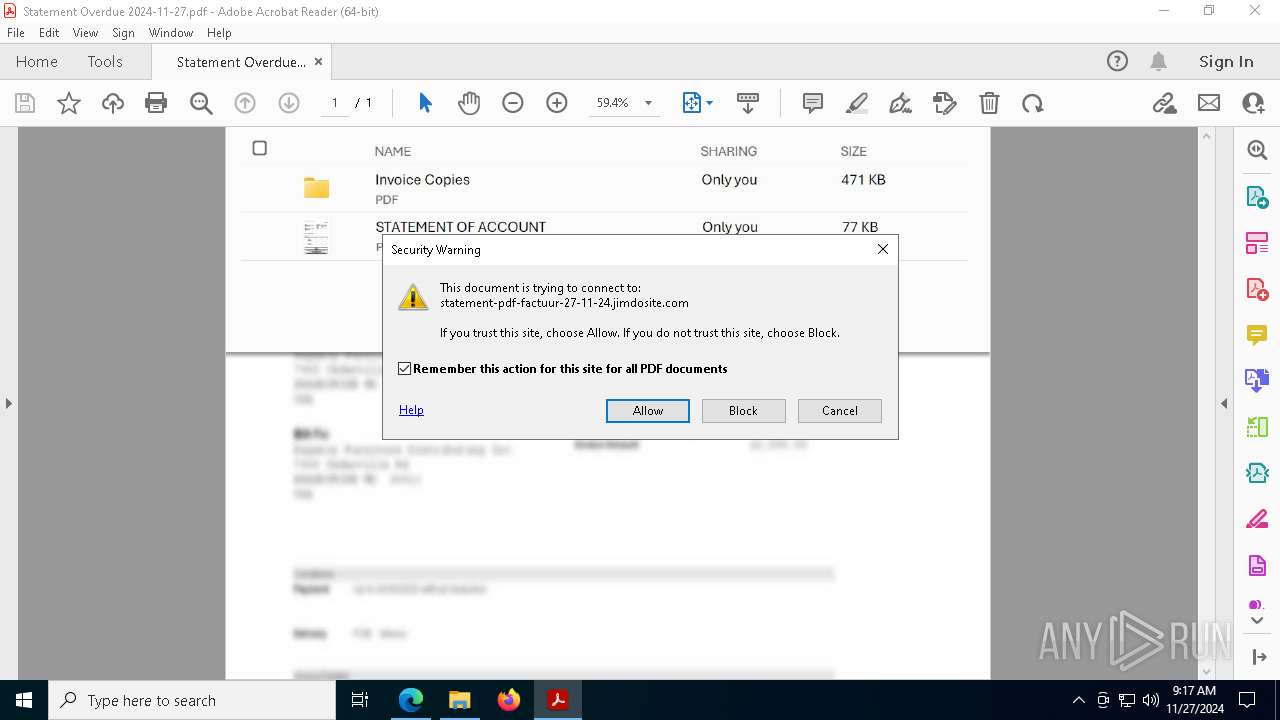This screenshot has width=1280, height=720.
Task: Send file by email envelope icon
Action: coord(1209,103)
